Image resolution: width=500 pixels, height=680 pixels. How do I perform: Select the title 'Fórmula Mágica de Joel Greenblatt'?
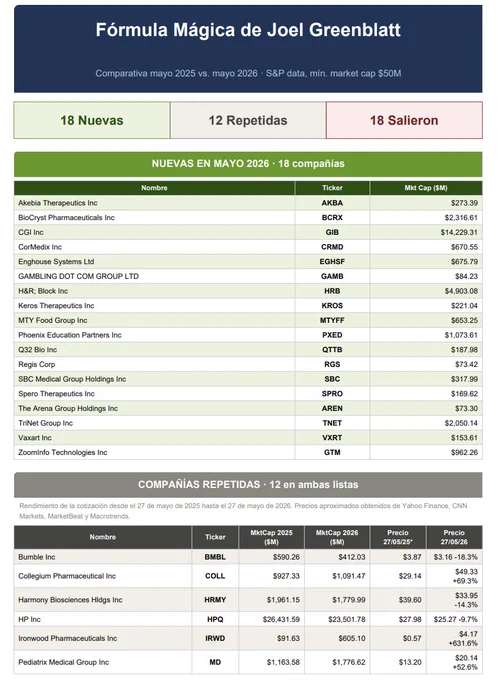248,30
